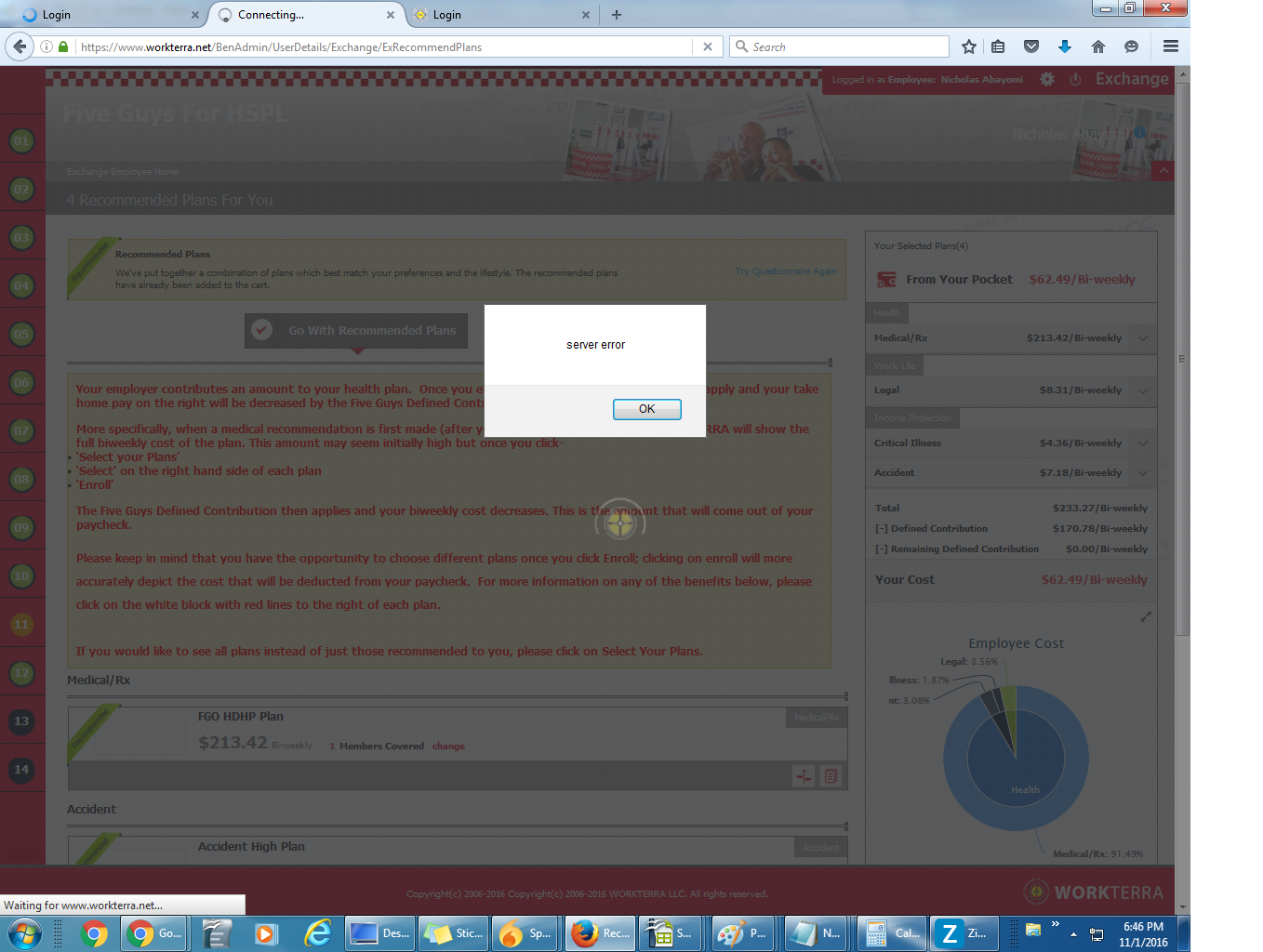Go to the Firefox home page icon
1263x952 pixels.
point(1098,46)
